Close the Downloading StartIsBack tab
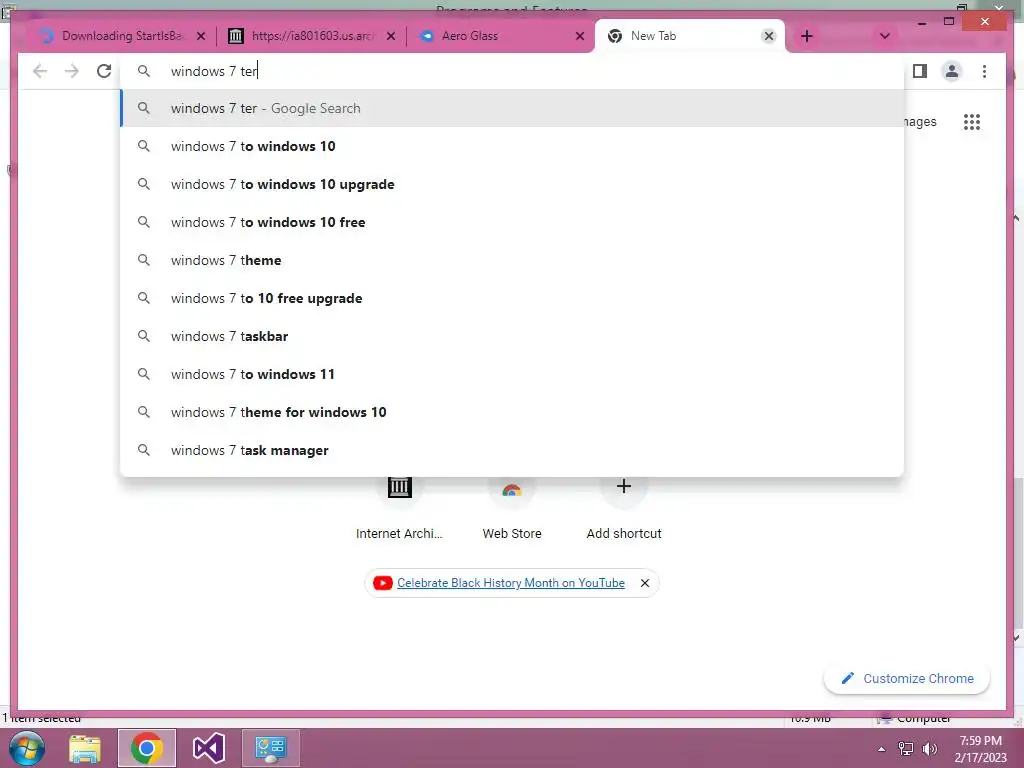This screenshot has width=1024, height=768. point(201,36)
